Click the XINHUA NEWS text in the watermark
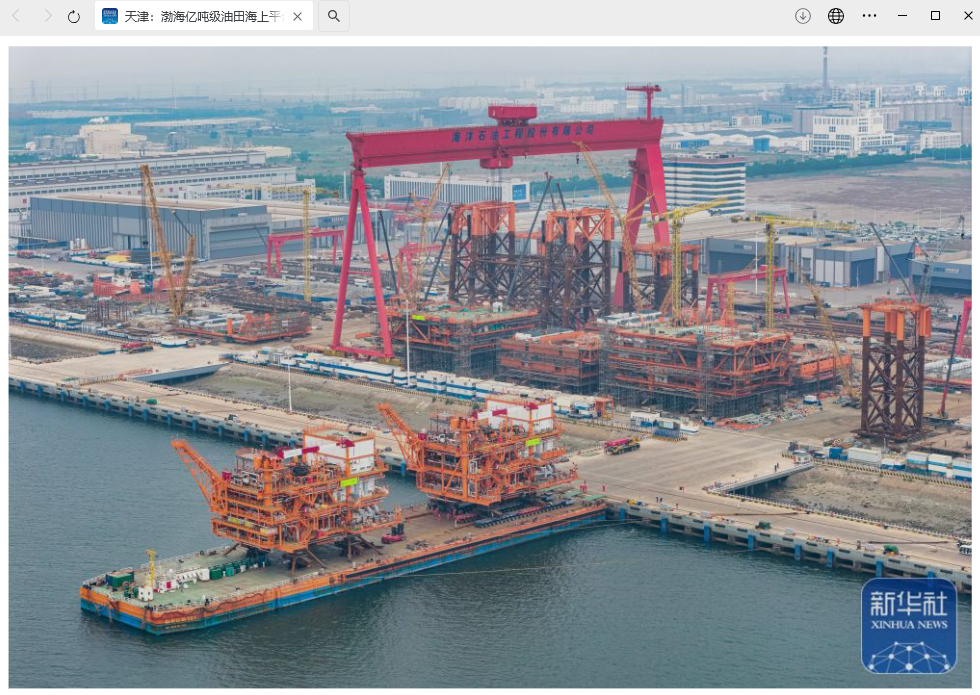 [911, 625]
